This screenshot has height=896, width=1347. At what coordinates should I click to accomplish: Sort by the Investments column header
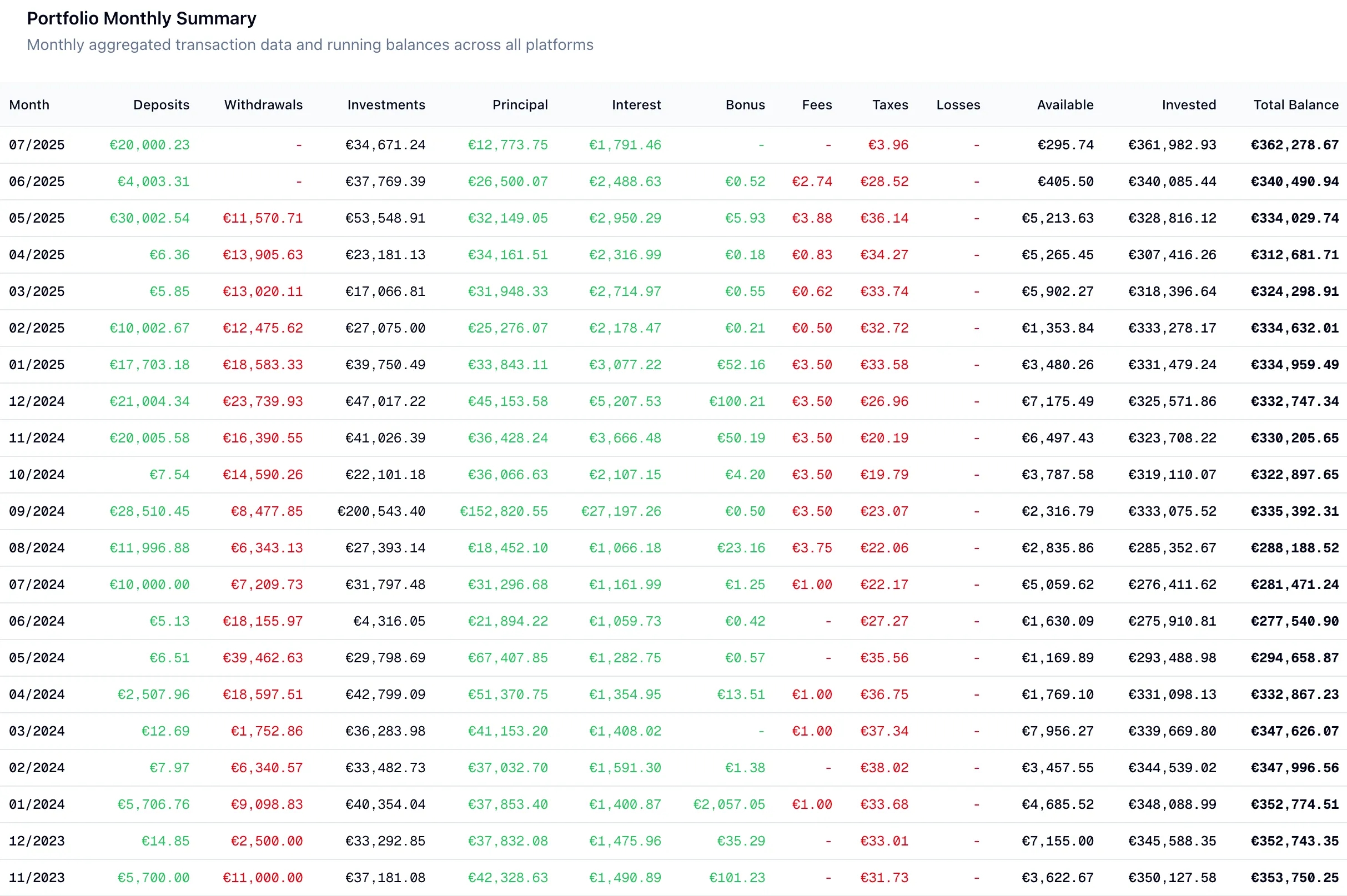point(386,104)
